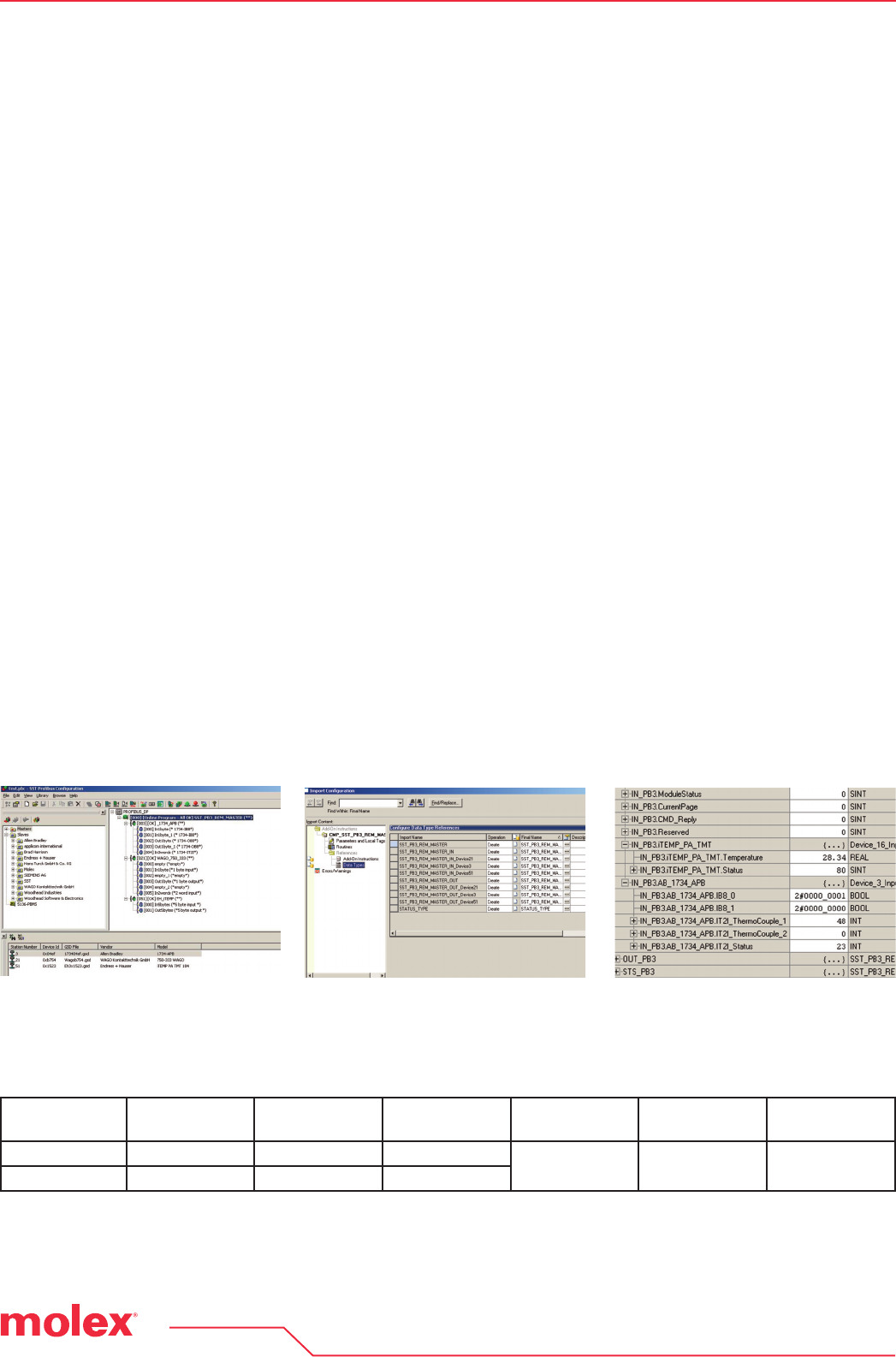Viewport: 896px width, 1357px height.
Task: Expand the IN_PB3.CMD_Reply tag
Action: pos(625,819)
